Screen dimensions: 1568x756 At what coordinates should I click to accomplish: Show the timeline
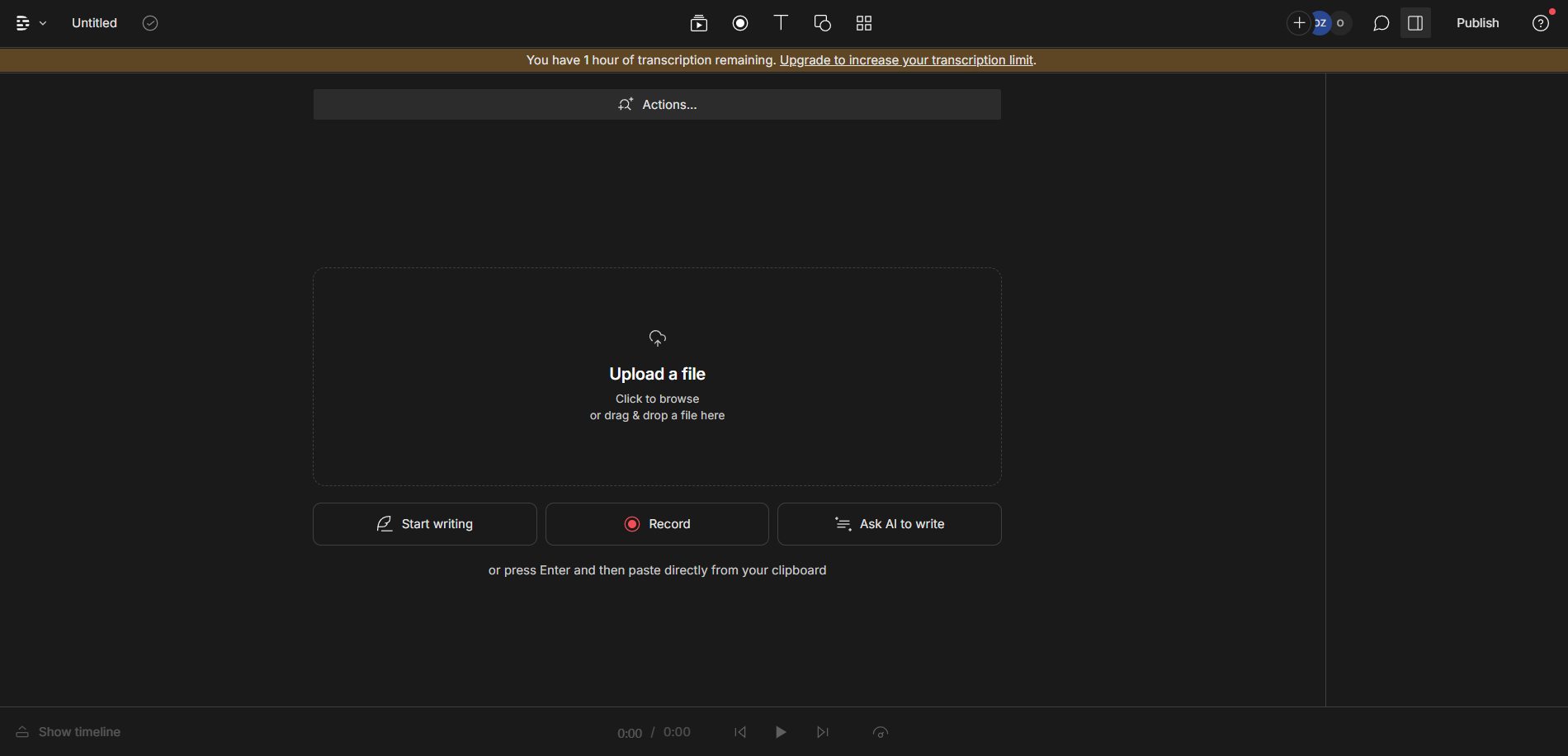pyautogui.click(x=68, y=732)
